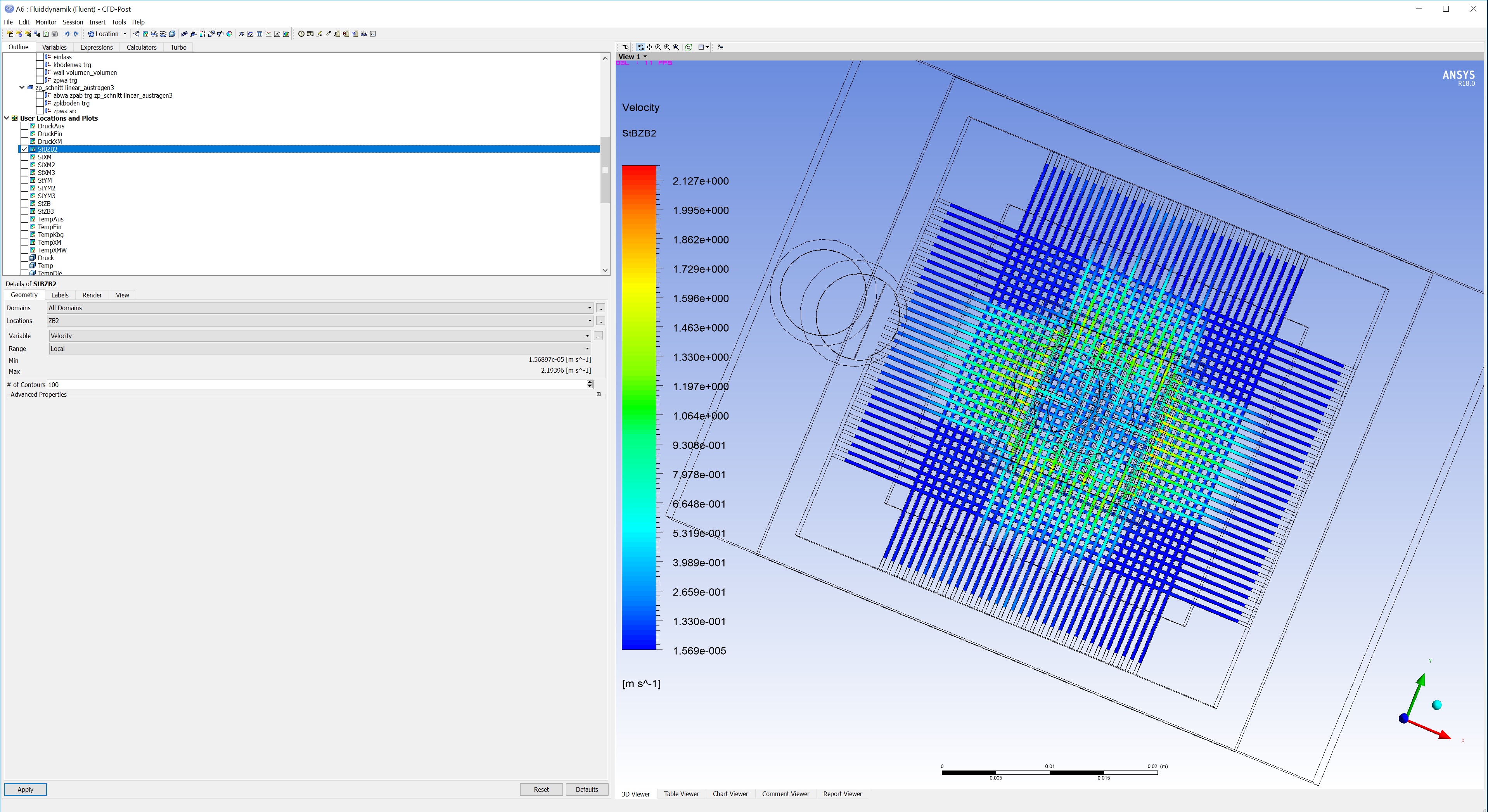
Task: Collapse User Locations and Plots tree
Action: pyautogui.click(x=6, y=118)
